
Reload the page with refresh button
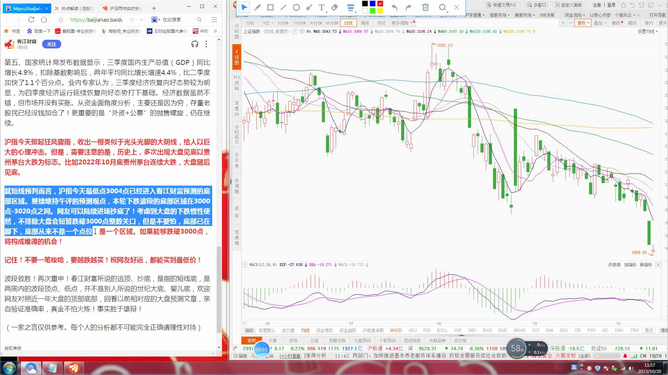point(31,20)
